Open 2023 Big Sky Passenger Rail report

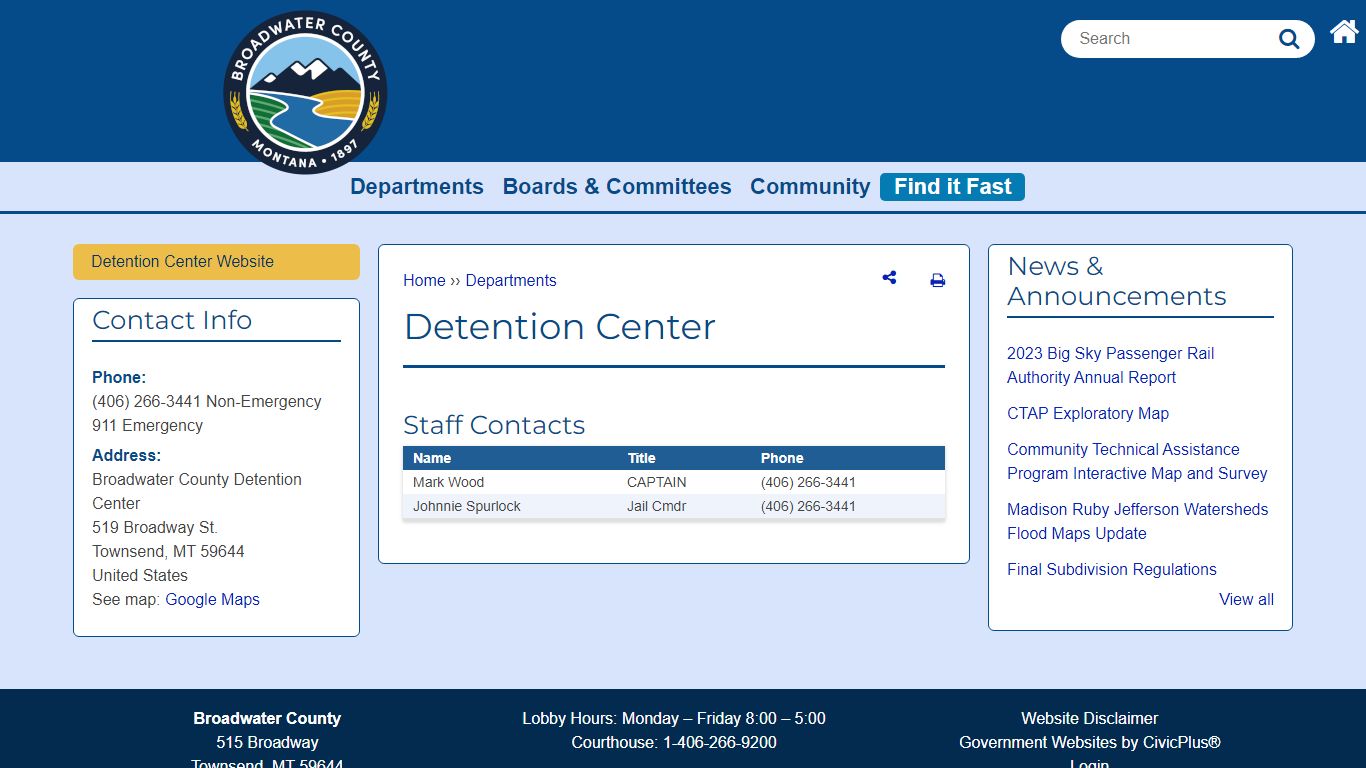click(x=1110, y=366)
